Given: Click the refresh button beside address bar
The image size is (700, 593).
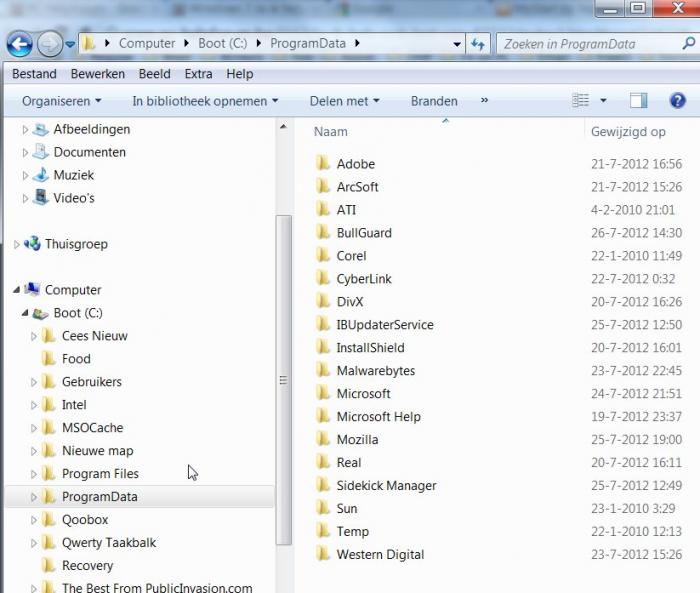Looking at the screenshot, I should pyautogui.click(x=478, y=44).
